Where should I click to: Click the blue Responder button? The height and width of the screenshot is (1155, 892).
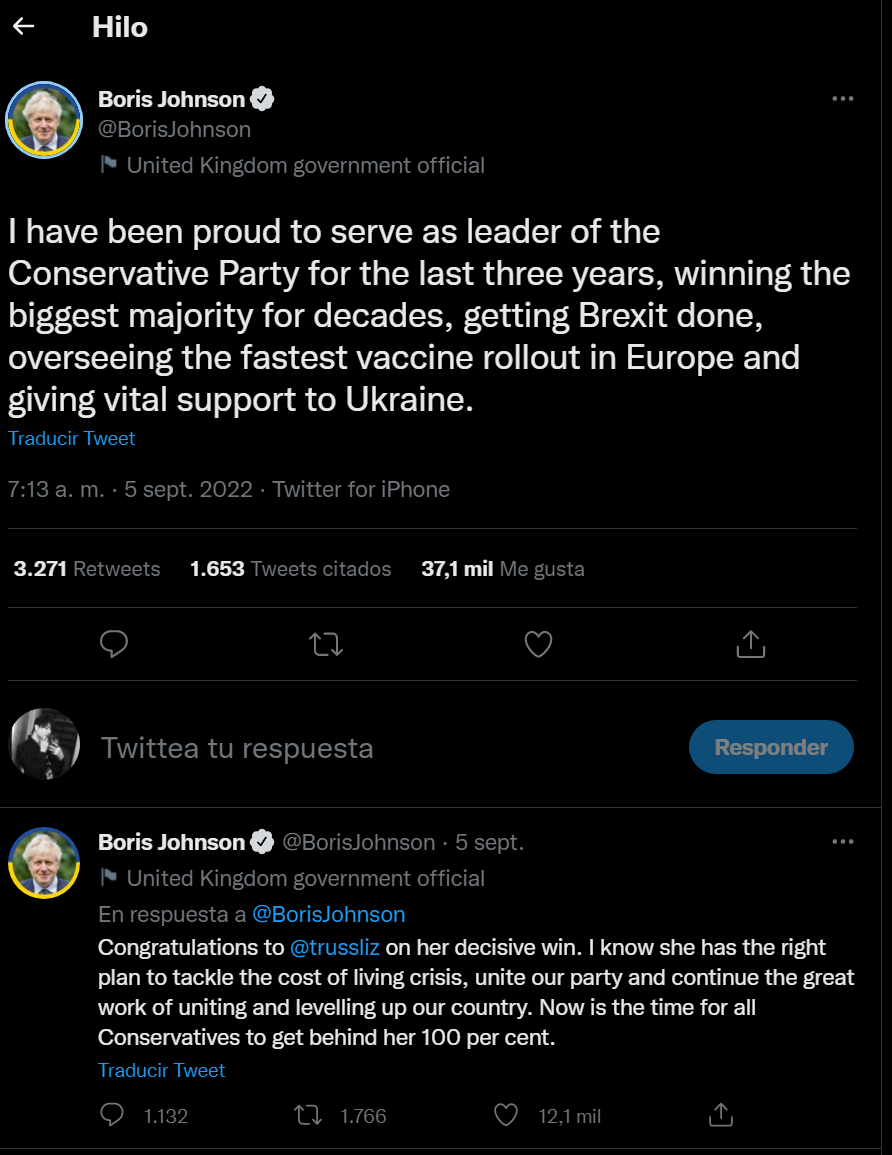coord(771,747)
